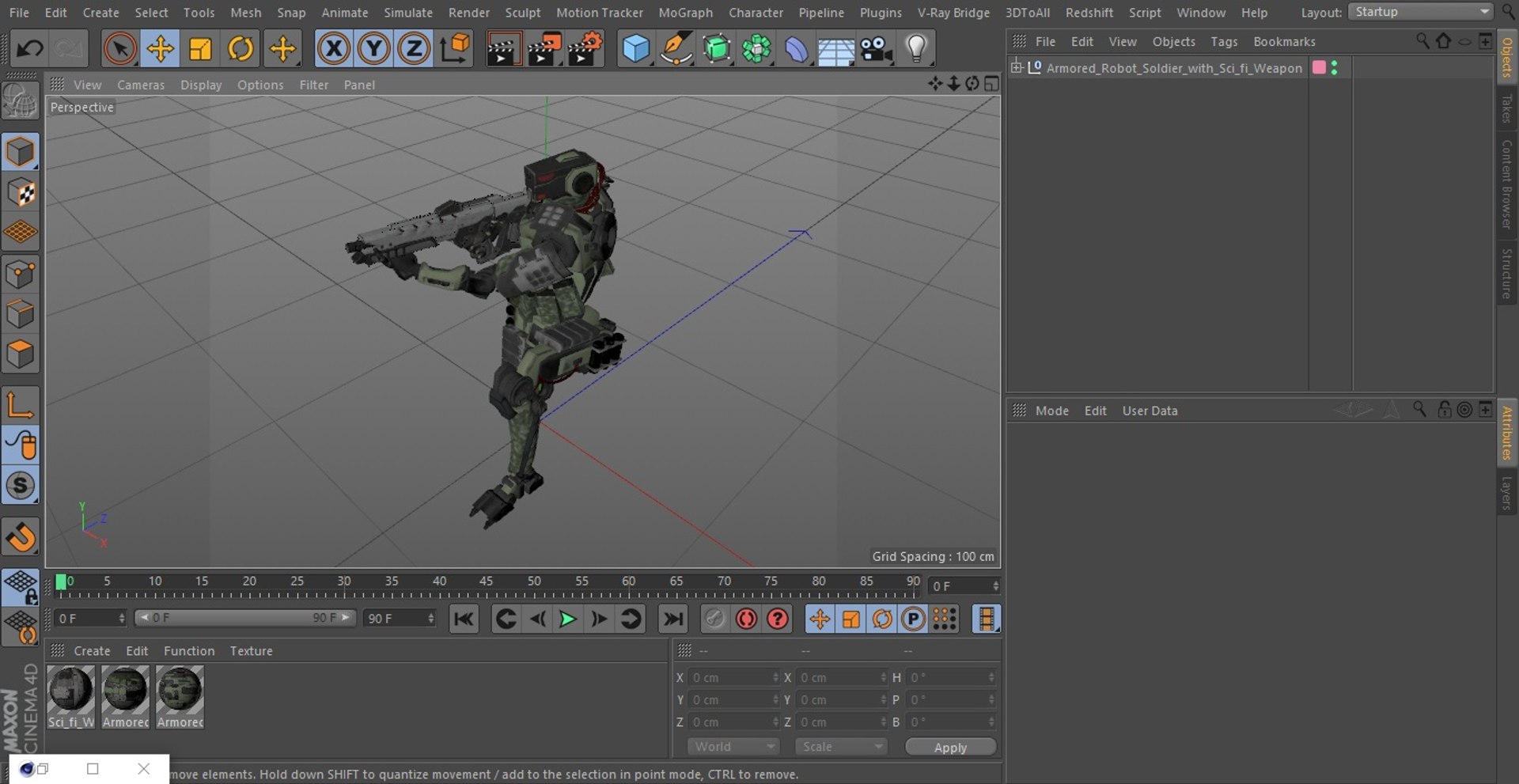Add a Light object

tap(916, 49)
